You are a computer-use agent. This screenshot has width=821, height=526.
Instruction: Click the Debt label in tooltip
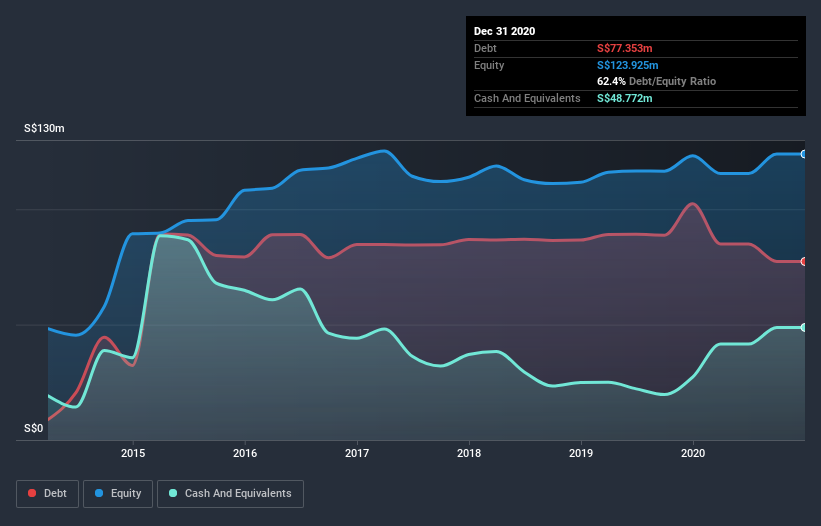coord(485,49)
